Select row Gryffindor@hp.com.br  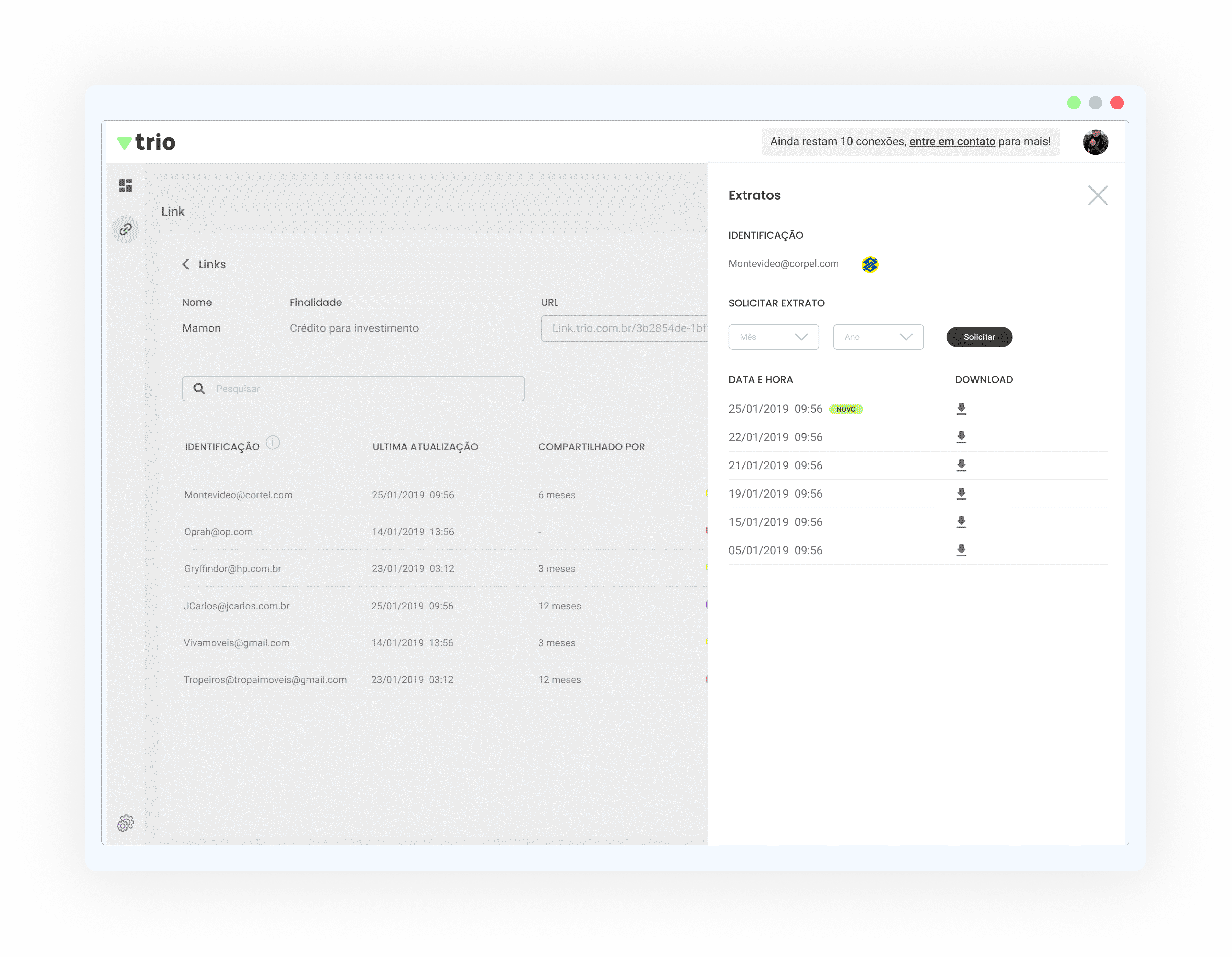click(445, 568)
